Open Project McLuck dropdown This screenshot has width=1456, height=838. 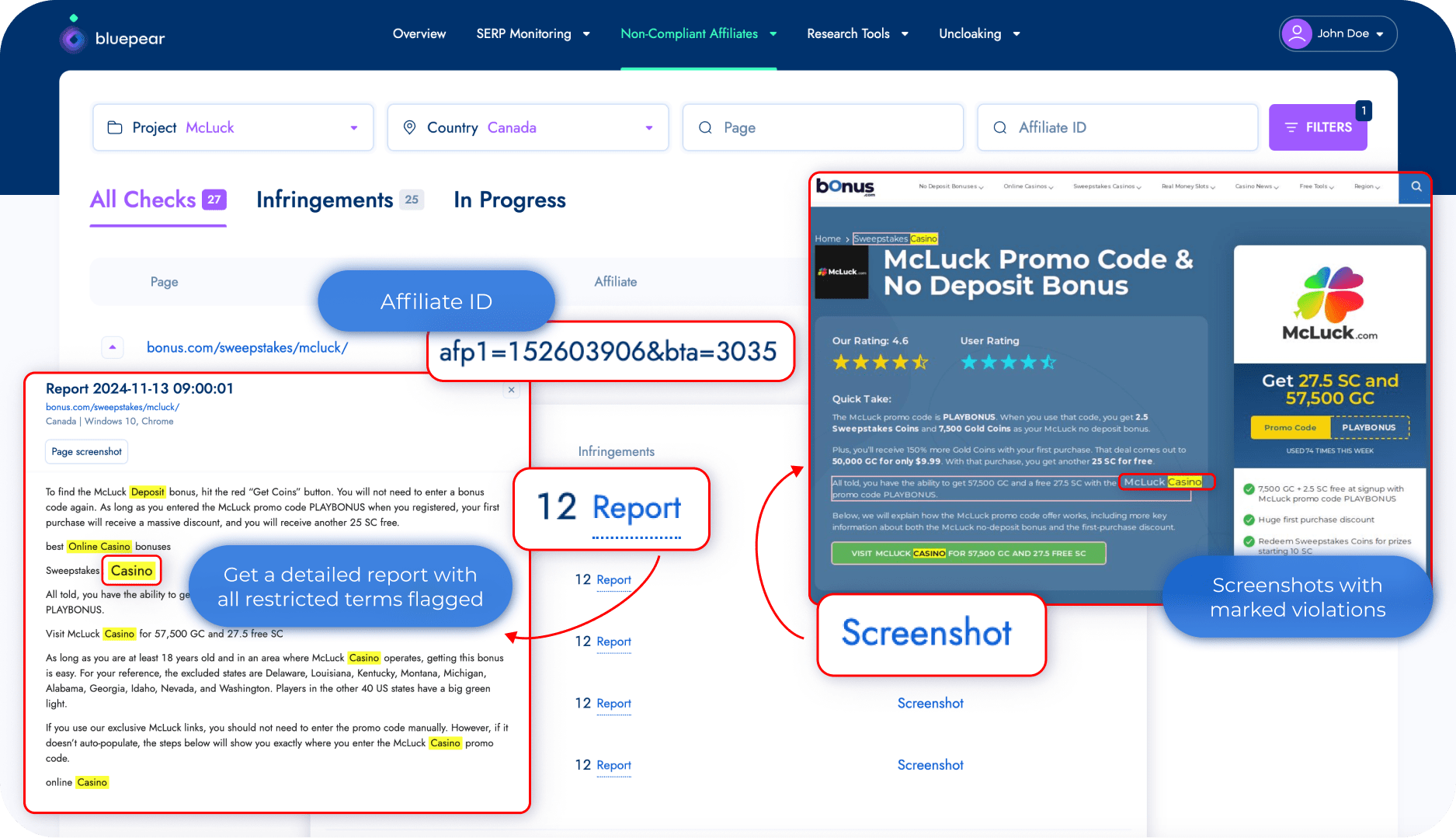233,127
